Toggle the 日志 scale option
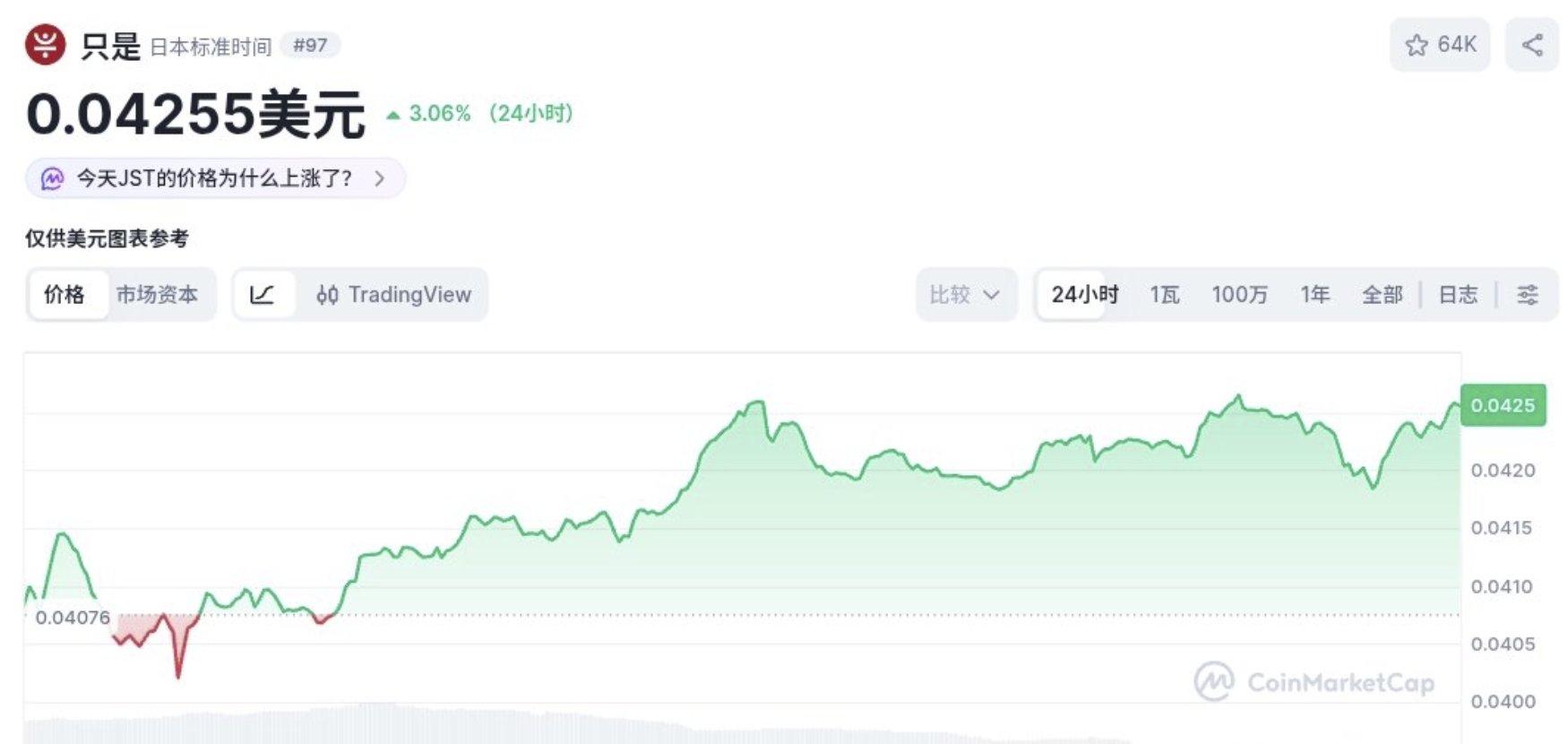The height and width of the screenshot is (744, 1568). [x=1458, y=295]
